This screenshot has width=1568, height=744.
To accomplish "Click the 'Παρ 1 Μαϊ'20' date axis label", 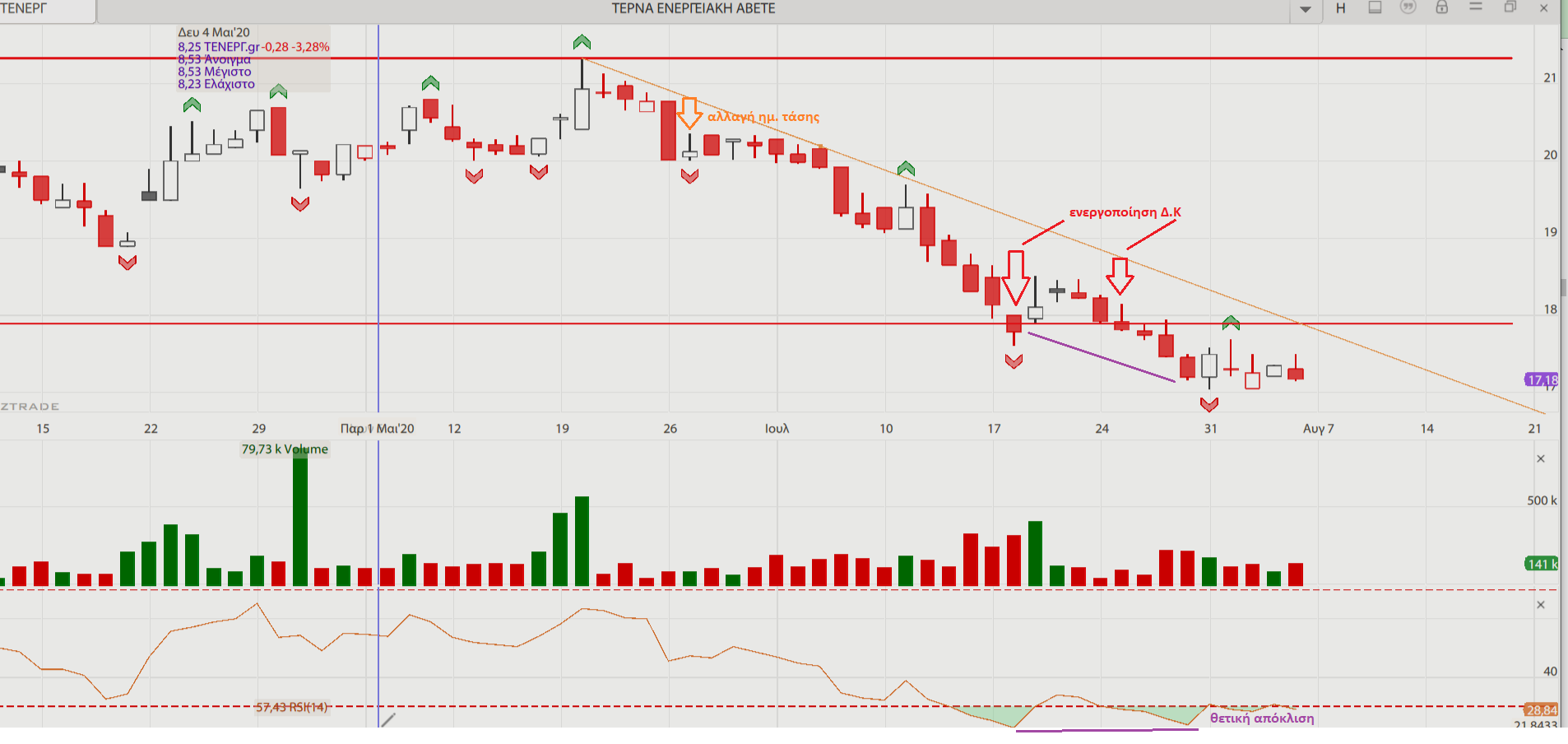I will (x=378, y=429).
